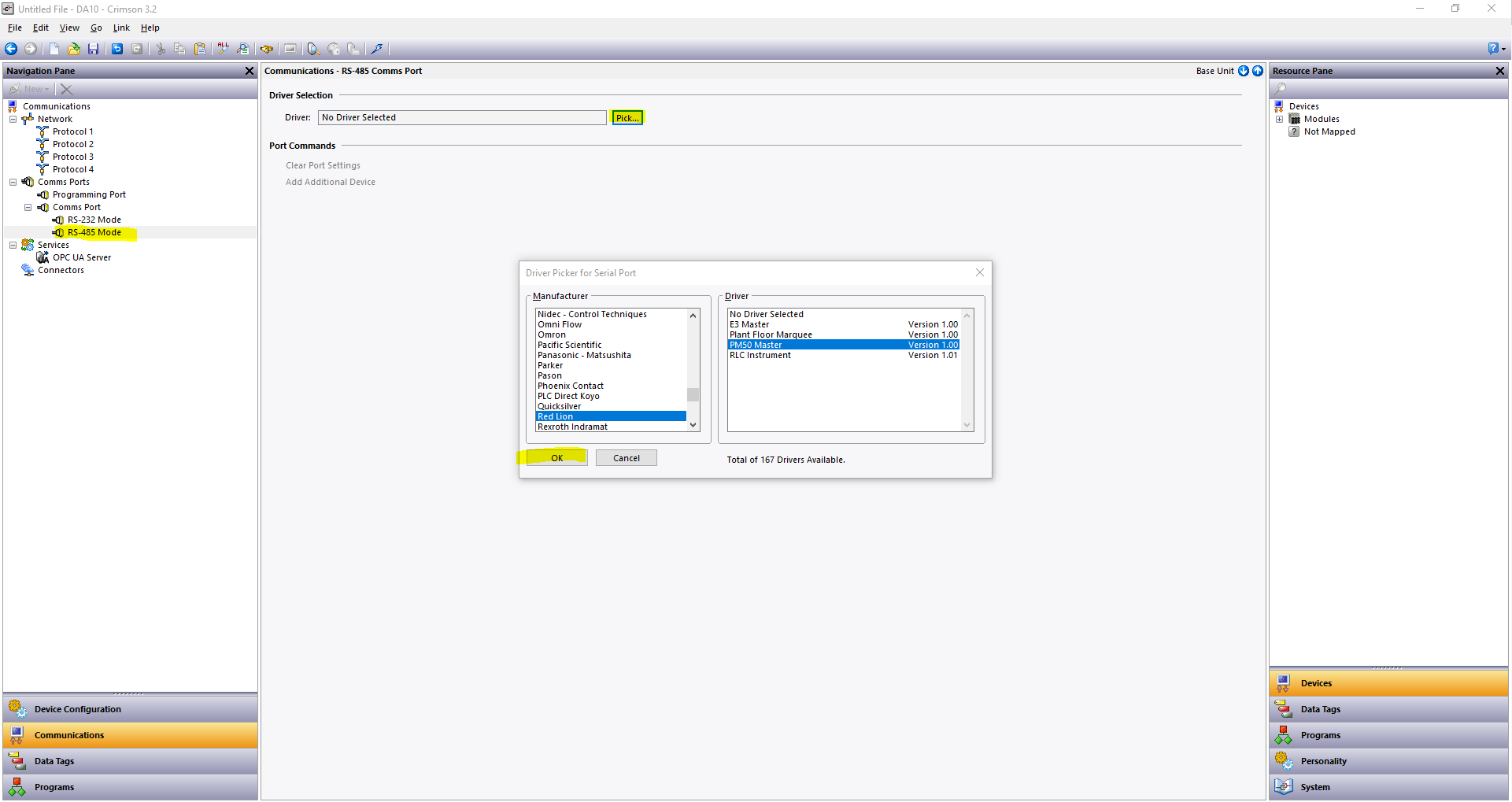This screenshot has height=802, width=1512.
Task: Select Rexroth Indramat manufacturer
Action: point(612,427)
